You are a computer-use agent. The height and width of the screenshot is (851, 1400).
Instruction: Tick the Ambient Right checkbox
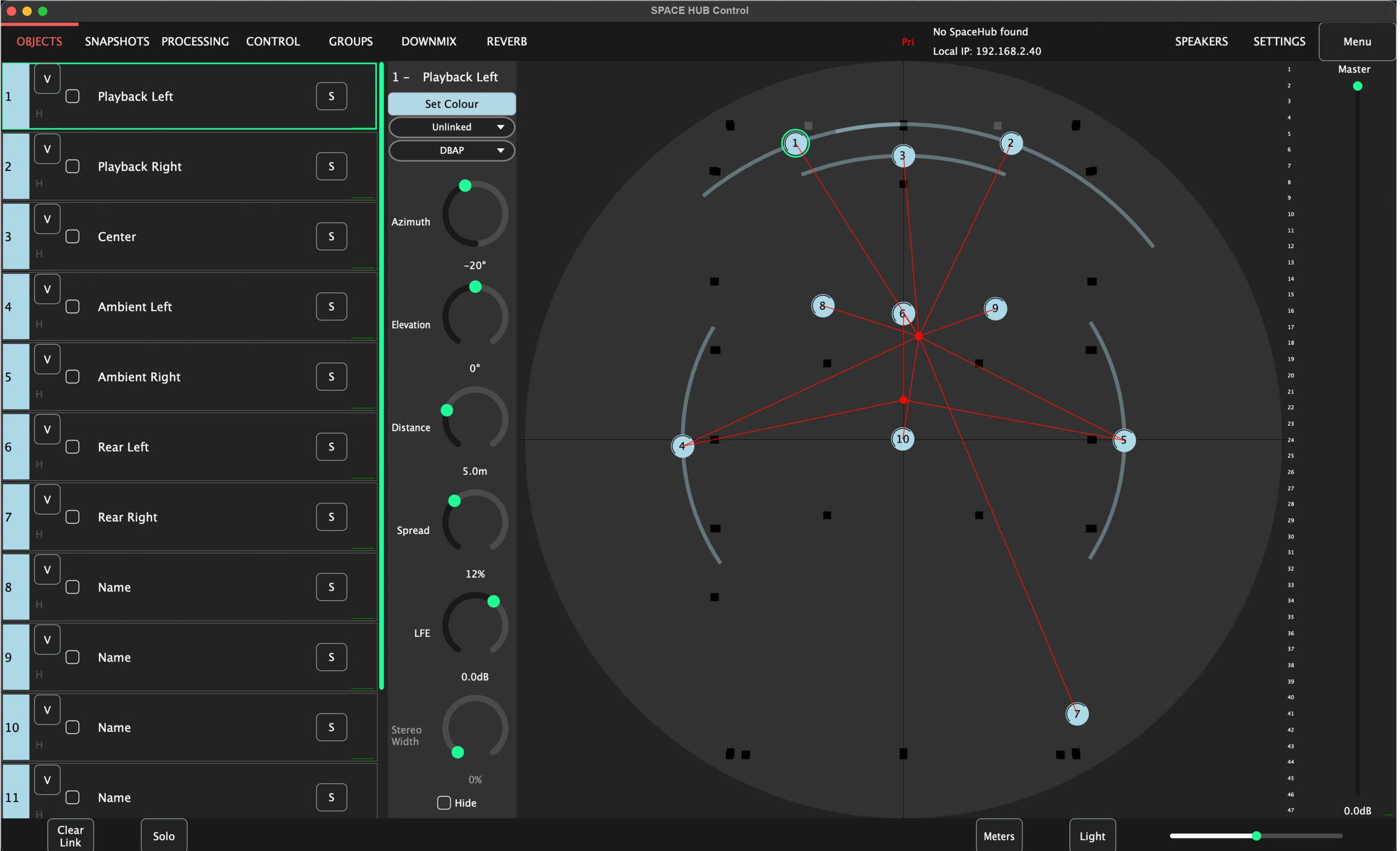tap(73, 376)
